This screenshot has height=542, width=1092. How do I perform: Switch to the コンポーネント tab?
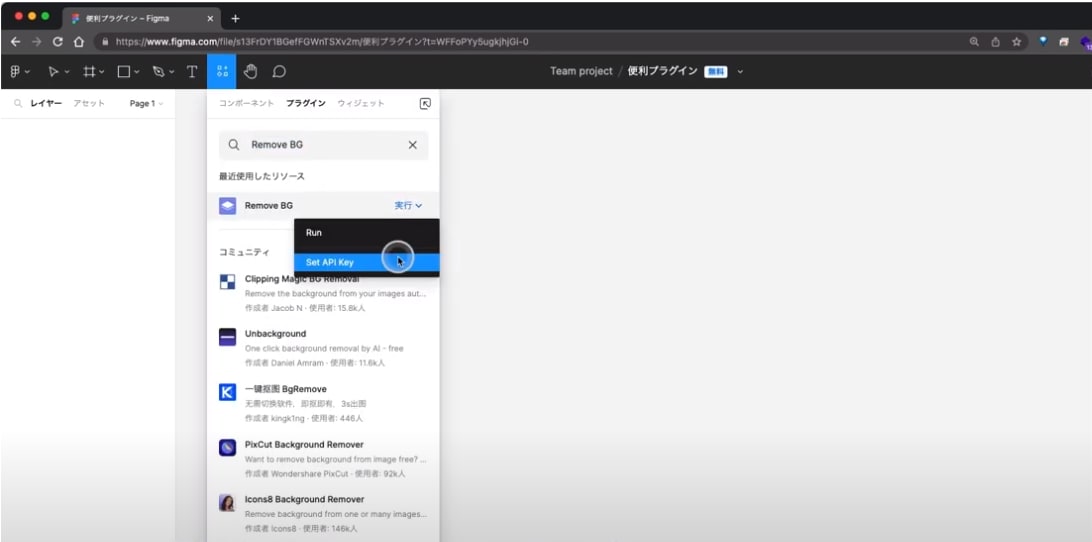(247, 104)
